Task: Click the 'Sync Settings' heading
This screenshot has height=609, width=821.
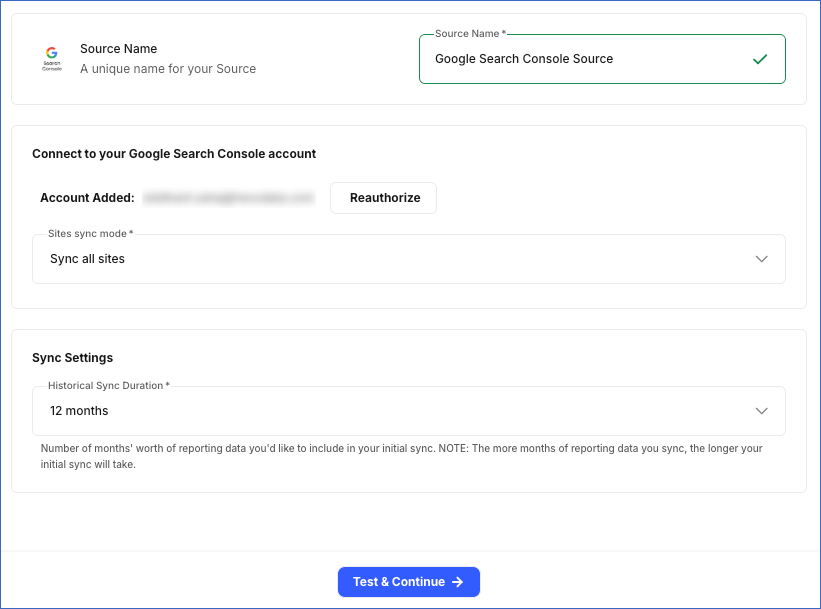Action: [x=72, y=358]
